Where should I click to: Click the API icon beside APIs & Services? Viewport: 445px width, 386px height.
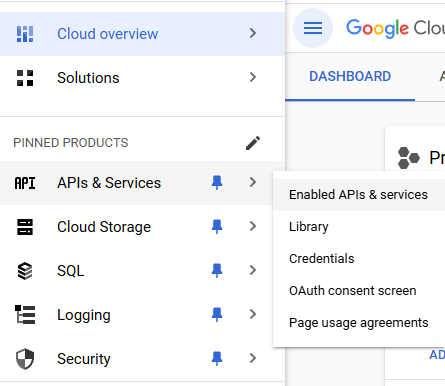(25, 183)
